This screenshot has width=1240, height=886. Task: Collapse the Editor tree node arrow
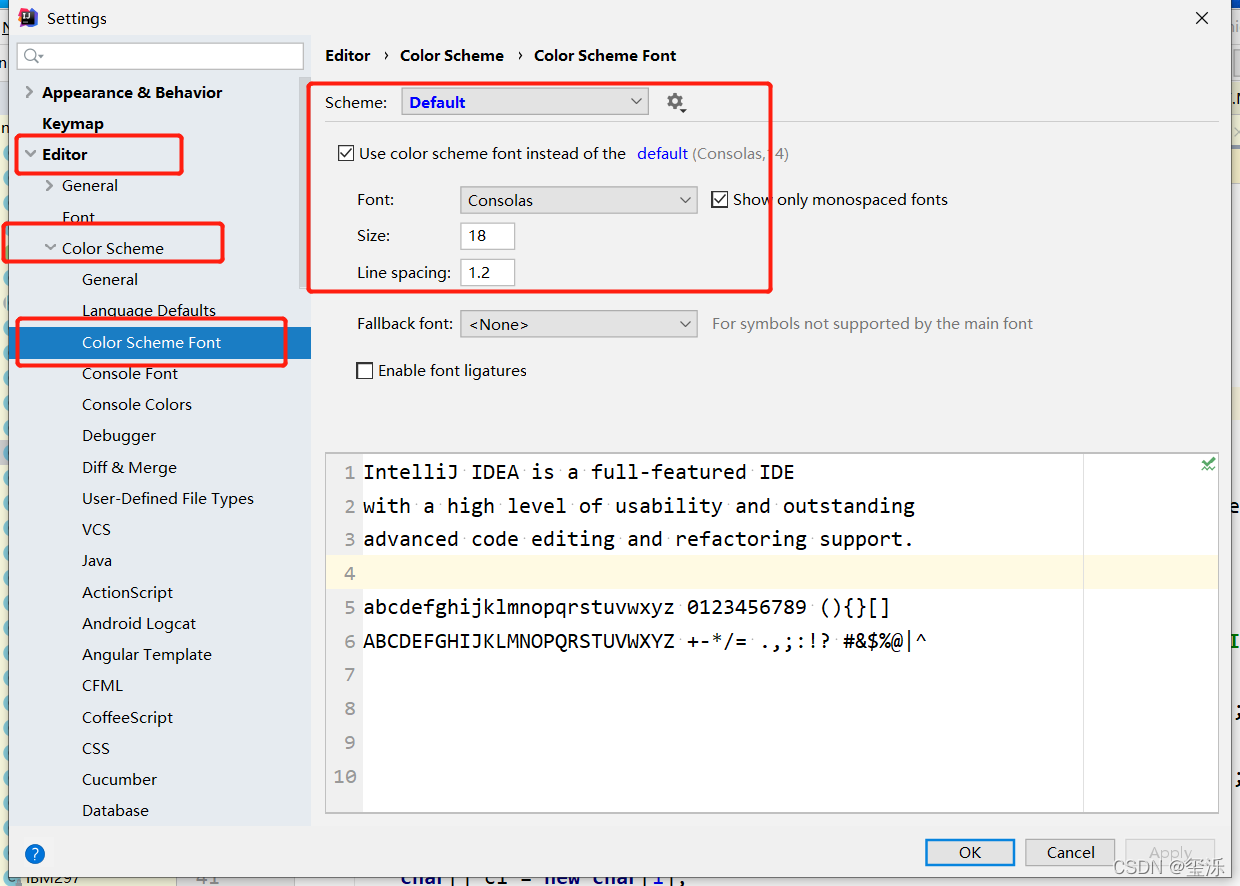tap(30, 154)
